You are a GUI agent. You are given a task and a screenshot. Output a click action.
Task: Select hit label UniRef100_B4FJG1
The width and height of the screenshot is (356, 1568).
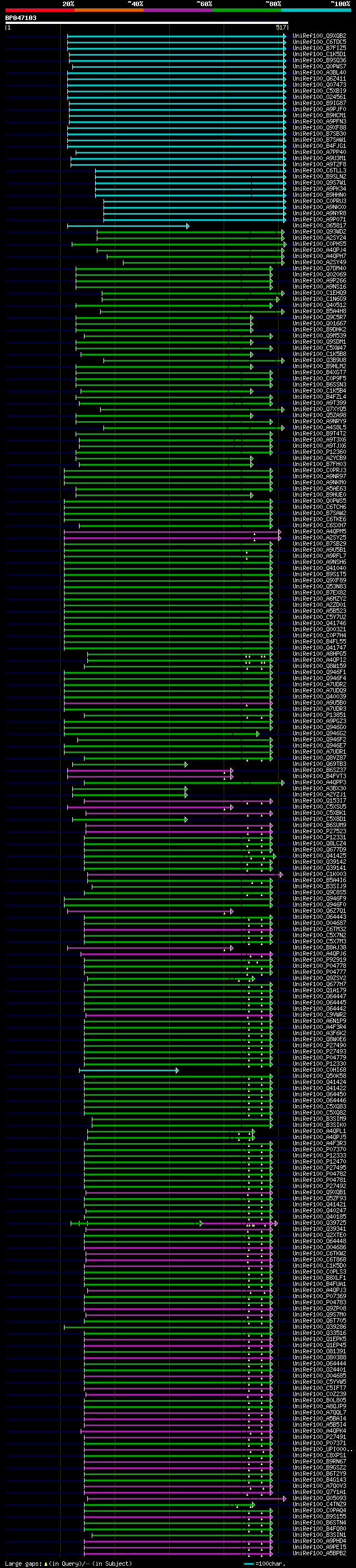[x=319, y=146]
